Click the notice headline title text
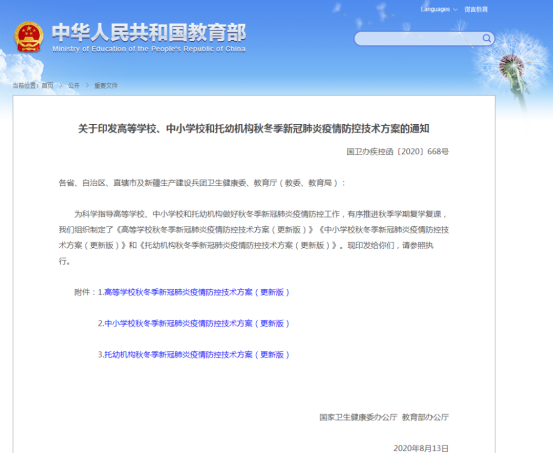 254,128
